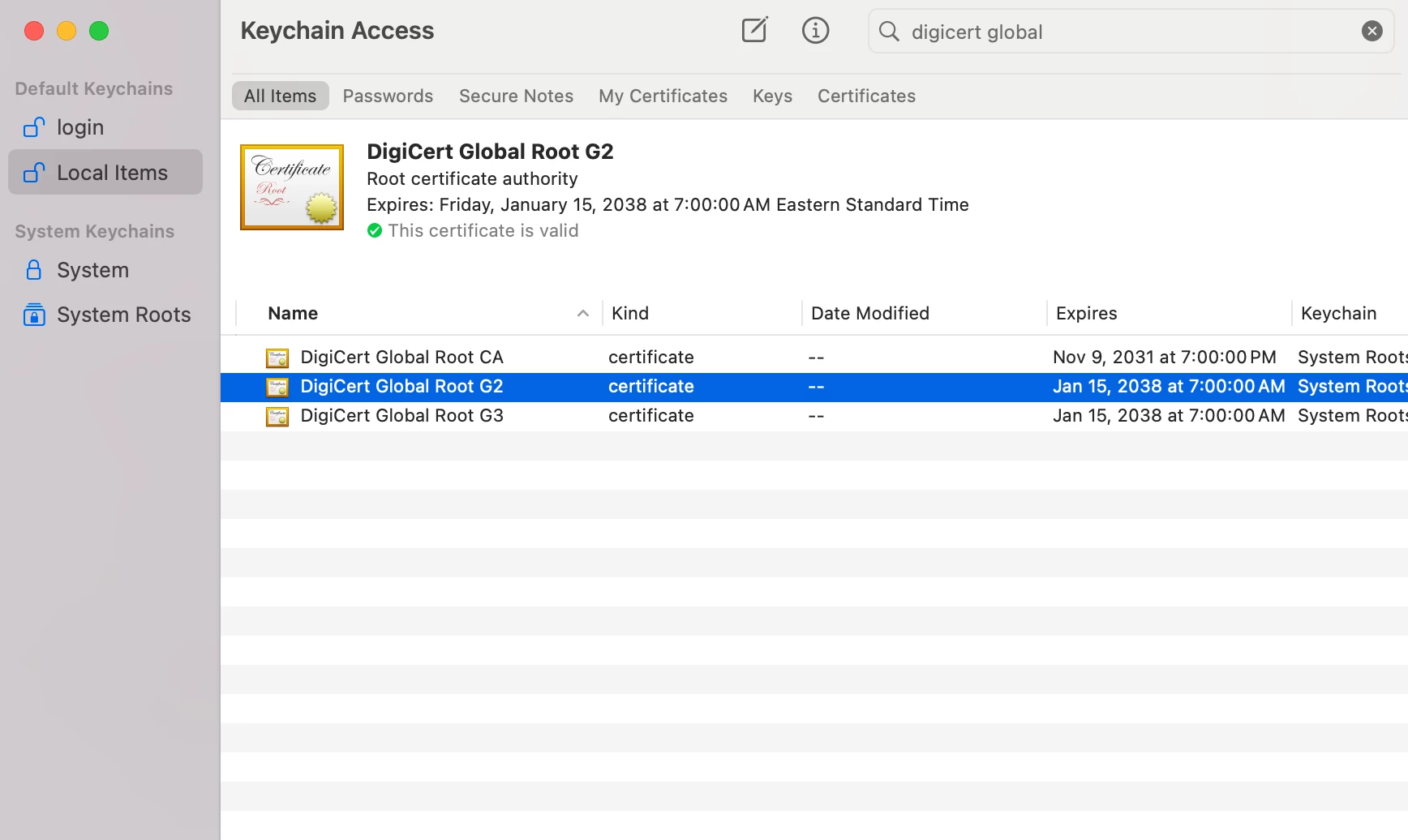Viewport: 1408px width, 840px height.
Task: Toggle the Name sort direction chevron
Action: coord(582,313)
